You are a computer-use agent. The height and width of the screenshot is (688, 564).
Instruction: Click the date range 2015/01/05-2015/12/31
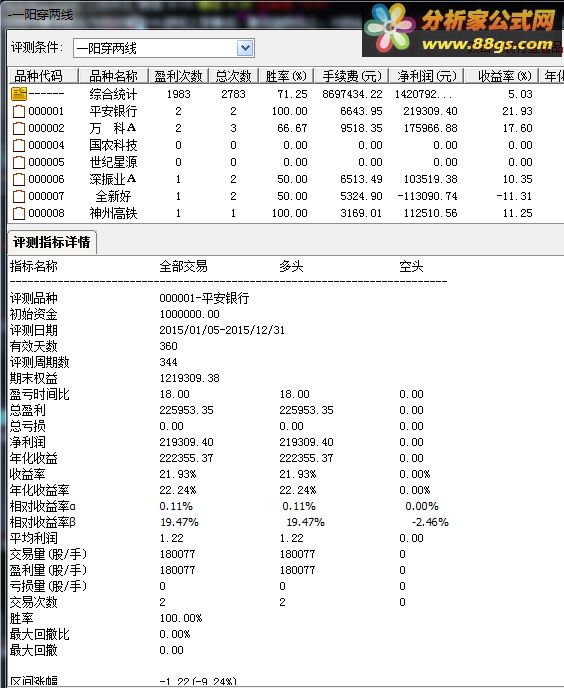[222, 330]
